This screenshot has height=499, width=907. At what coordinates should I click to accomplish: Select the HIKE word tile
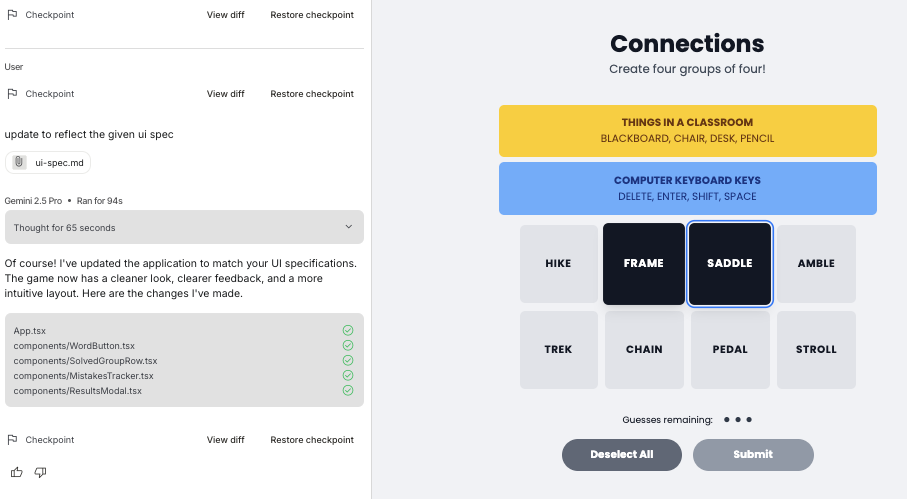pyautogui.click(x=558, y=264)
